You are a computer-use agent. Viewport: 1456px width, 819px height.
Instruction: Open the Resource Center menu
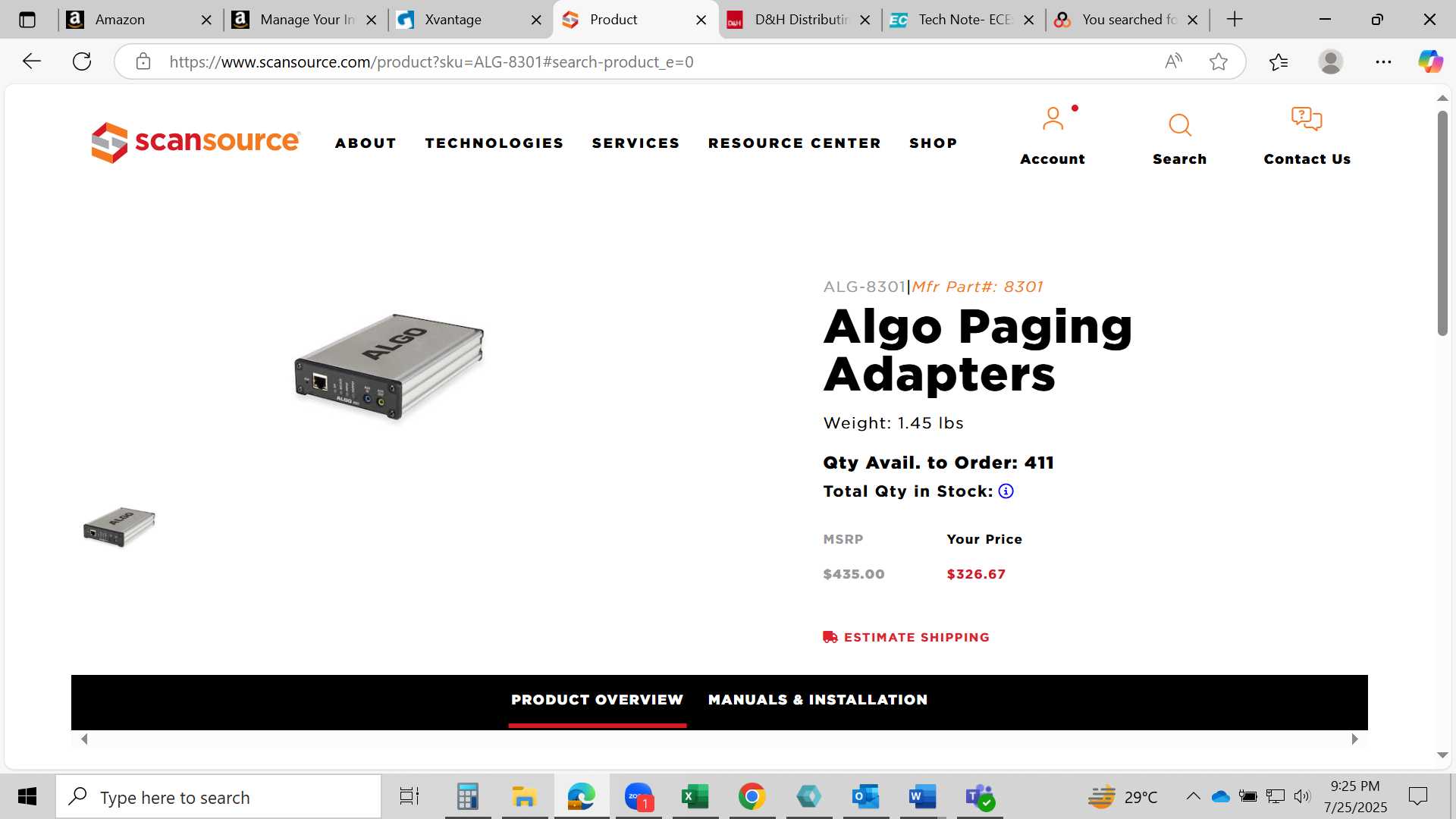click(x=795, y=143)
